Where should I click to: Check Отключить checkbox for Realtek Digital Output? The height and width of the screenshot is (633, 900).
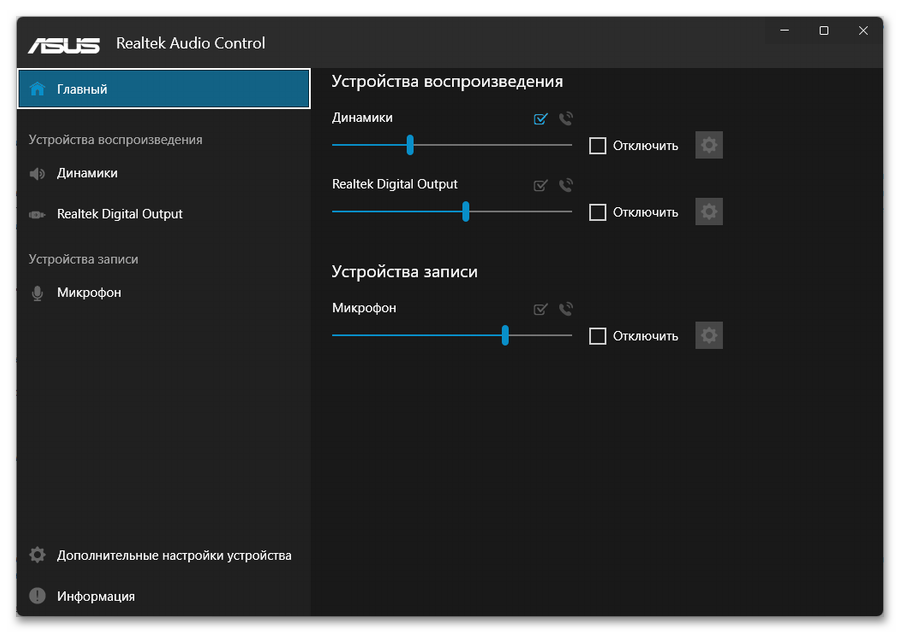(x=598, y=212)
